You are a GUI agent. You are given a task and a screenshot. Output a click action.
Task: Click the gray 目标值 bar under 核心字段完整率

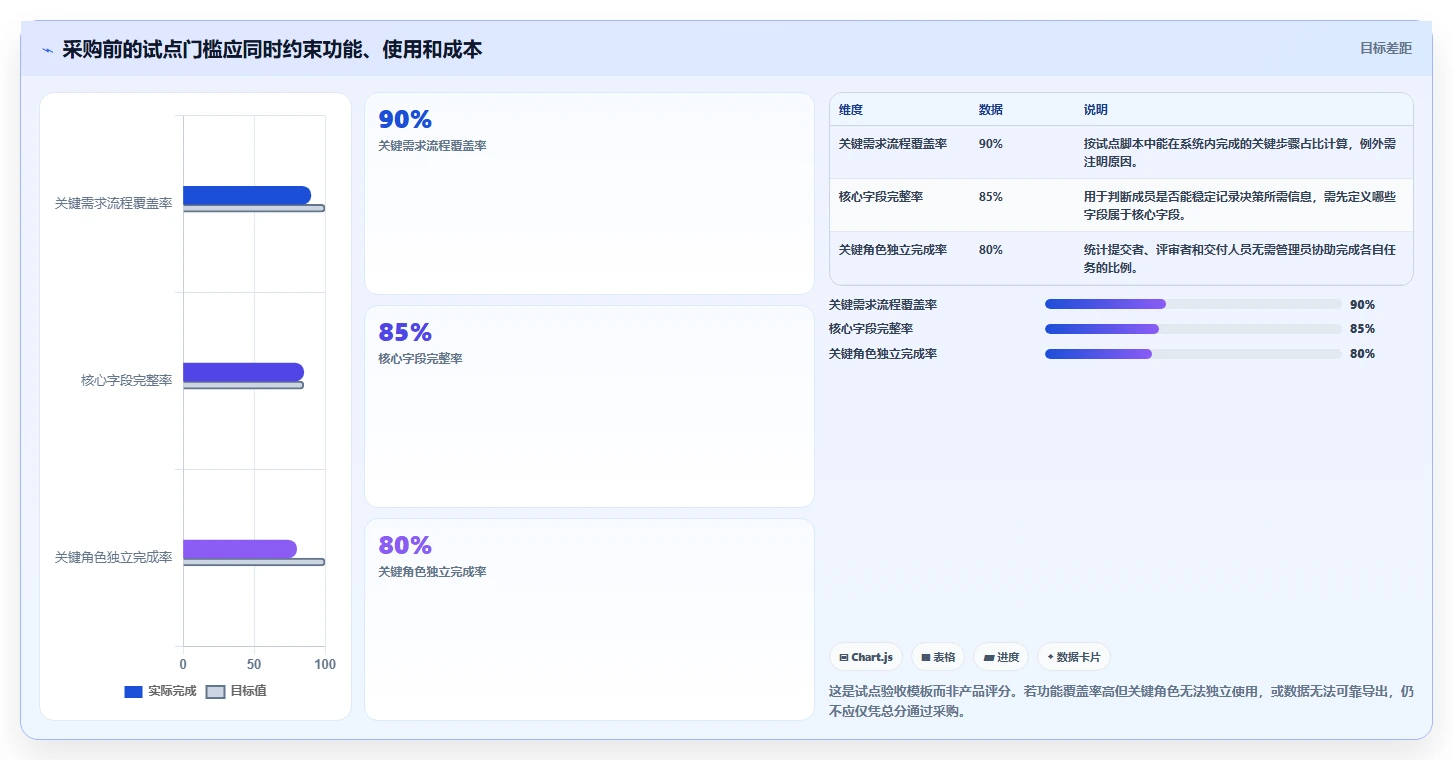(x=243, y=385)
